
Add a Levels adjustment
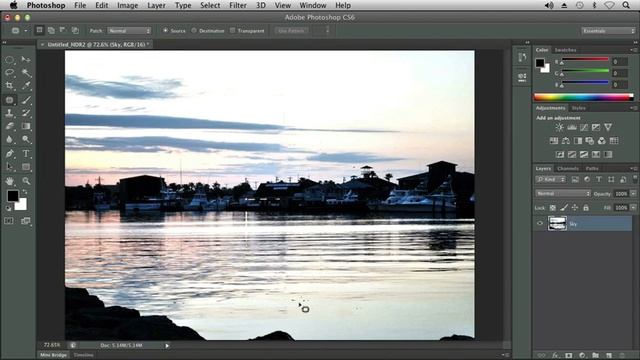[572, 127]
